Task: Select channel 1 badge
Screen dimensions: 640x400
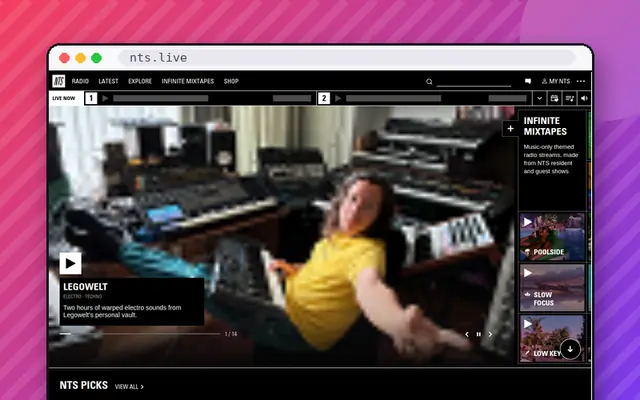Action: pos(91,98)
